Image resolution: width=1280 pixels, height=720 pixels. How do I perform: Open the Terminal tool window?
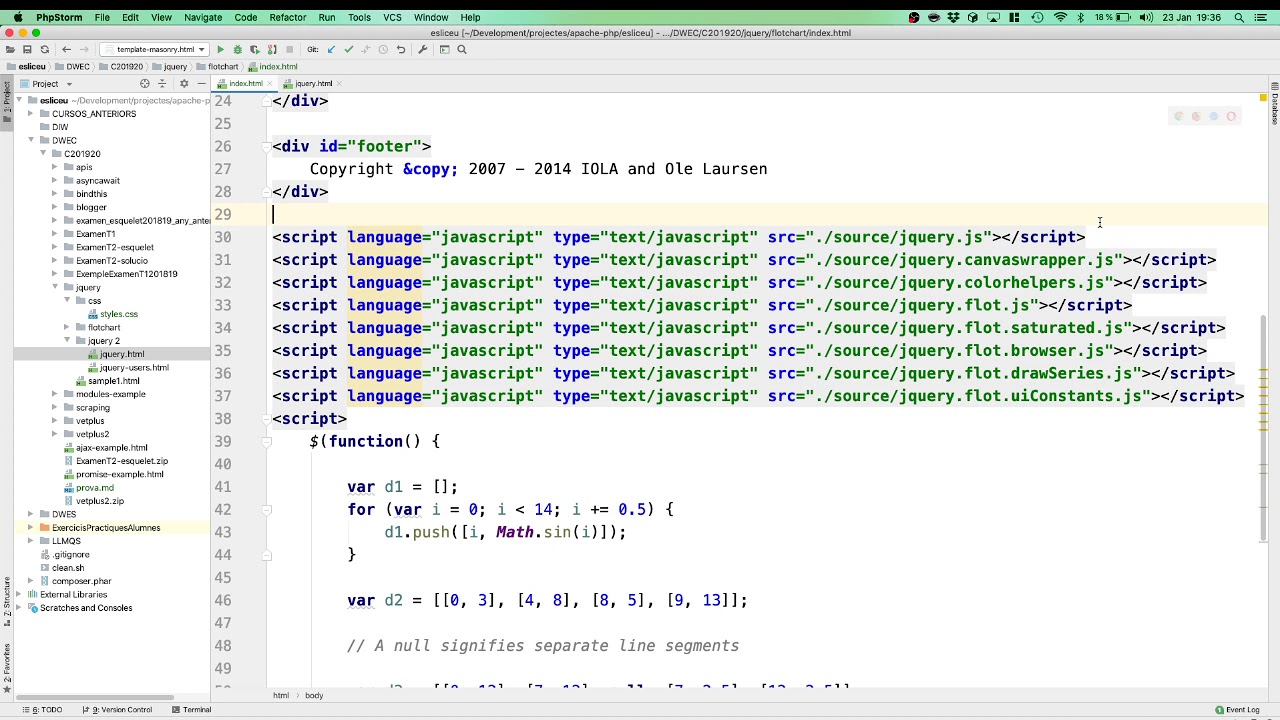click(191, 710)
